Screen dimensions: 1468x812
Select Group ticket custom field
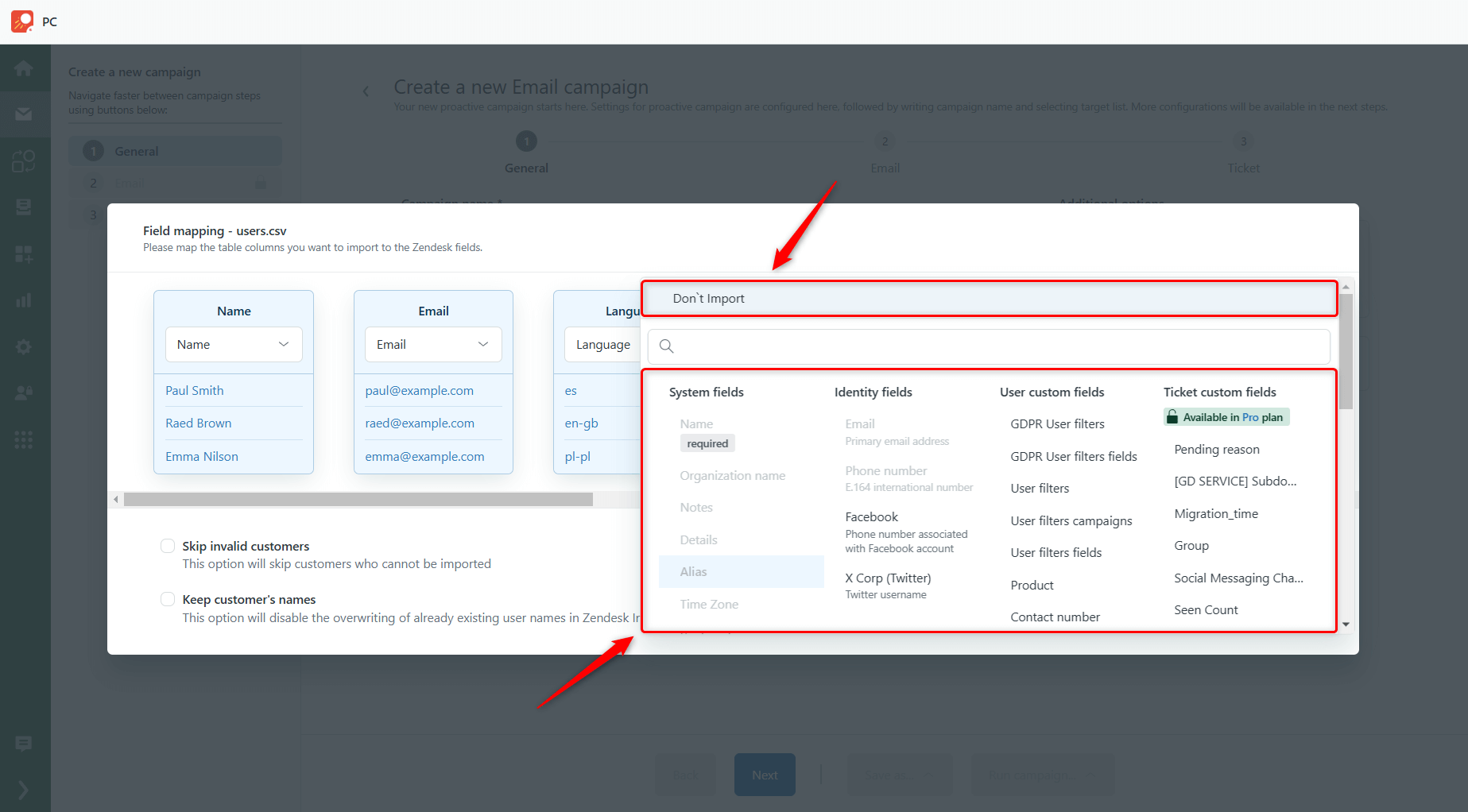(x=1191, y=546)
